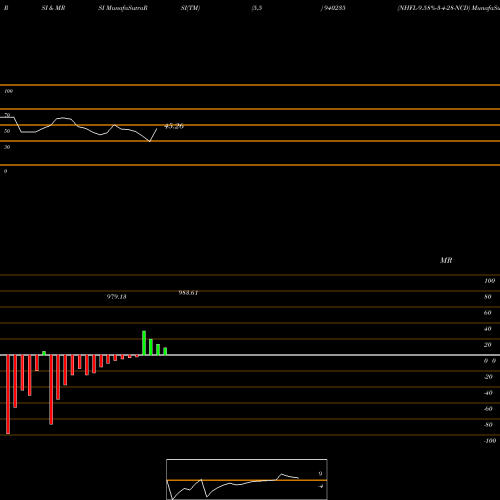Click the -80 label on the MR axis

point(488,425)
